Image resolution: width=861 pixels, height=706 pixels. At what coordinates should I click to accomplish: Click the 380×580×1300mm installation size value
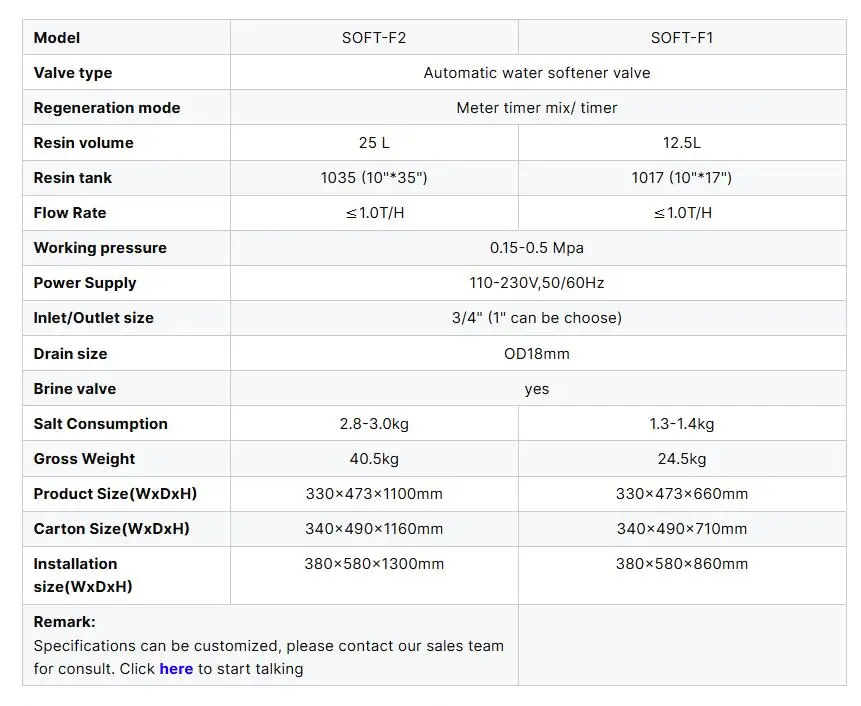pyautogui.click(x=374, y=564)
